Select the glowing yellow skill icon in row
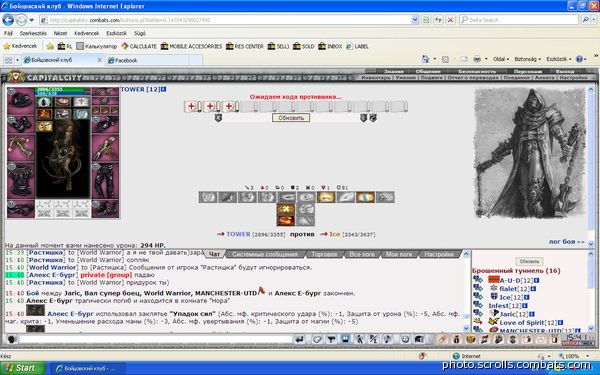The height and width of the screenshot is (375, 600). tap(326, 197)
